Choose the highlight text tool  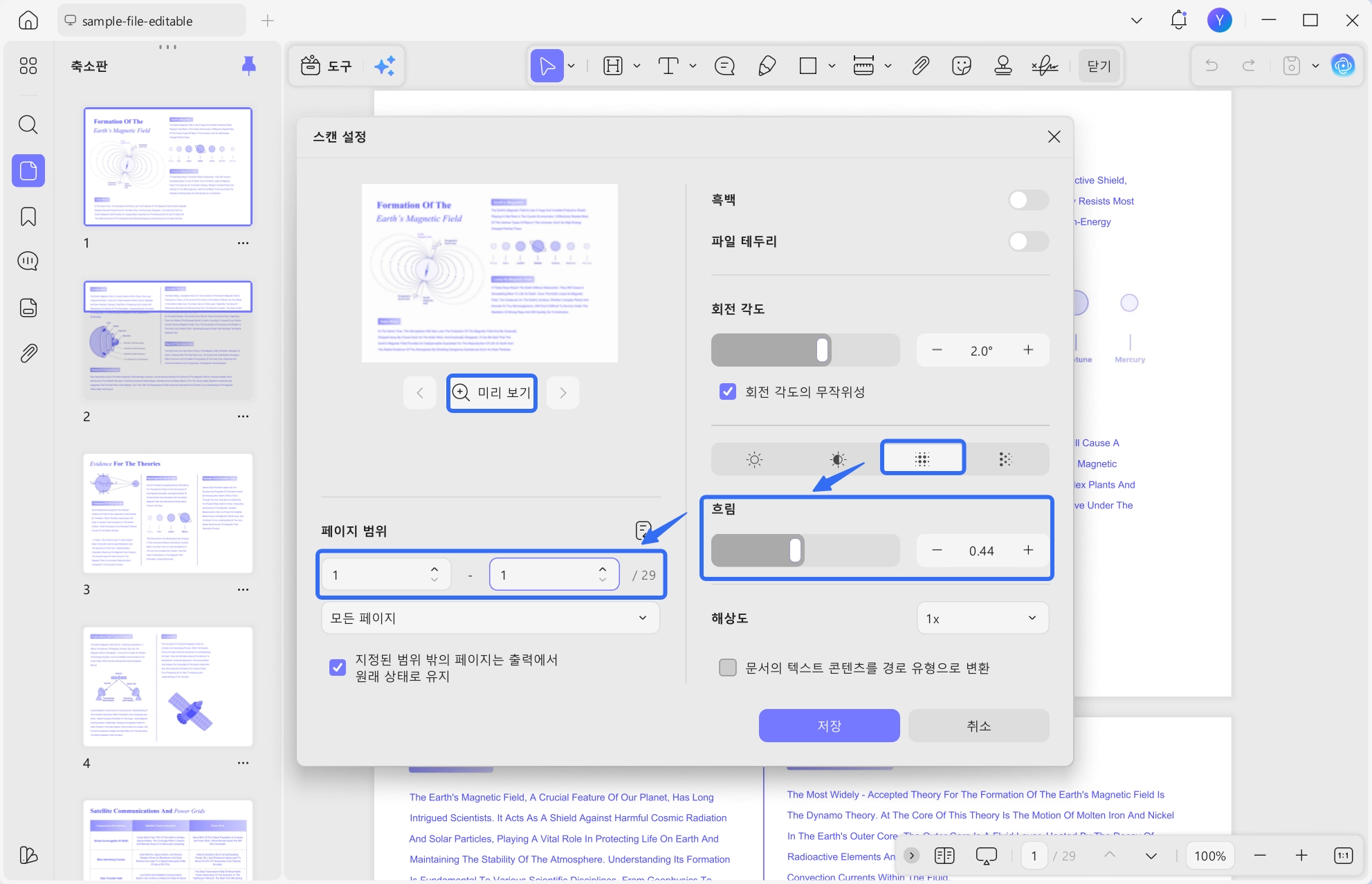point(613,66)
